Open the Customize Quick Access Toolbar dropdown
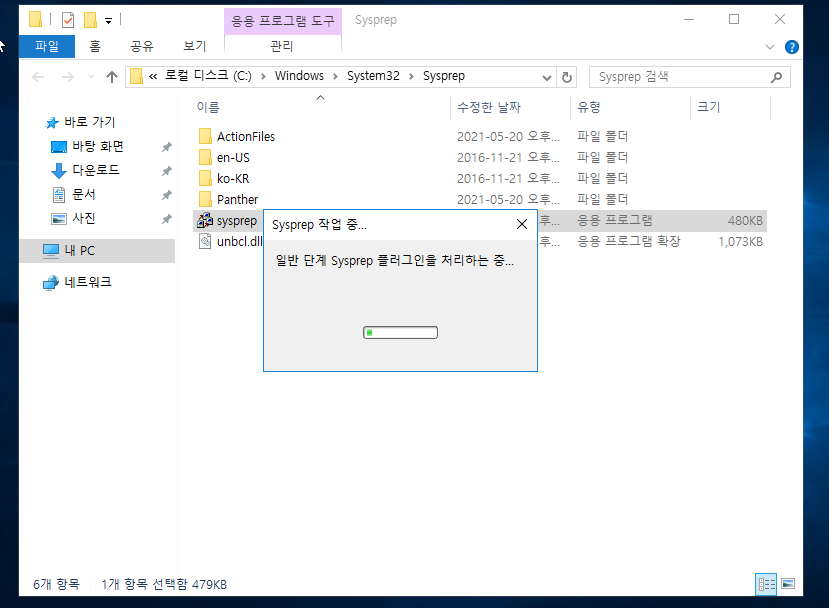The image size is (829, 608). coord(108,21)
